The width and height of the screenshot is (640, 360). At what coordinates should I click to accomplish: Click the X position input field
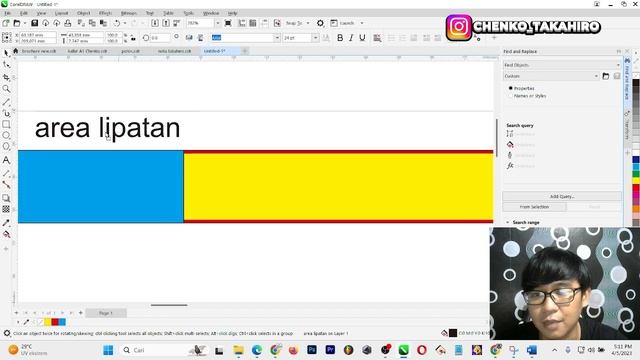click(x=38, y=36)
